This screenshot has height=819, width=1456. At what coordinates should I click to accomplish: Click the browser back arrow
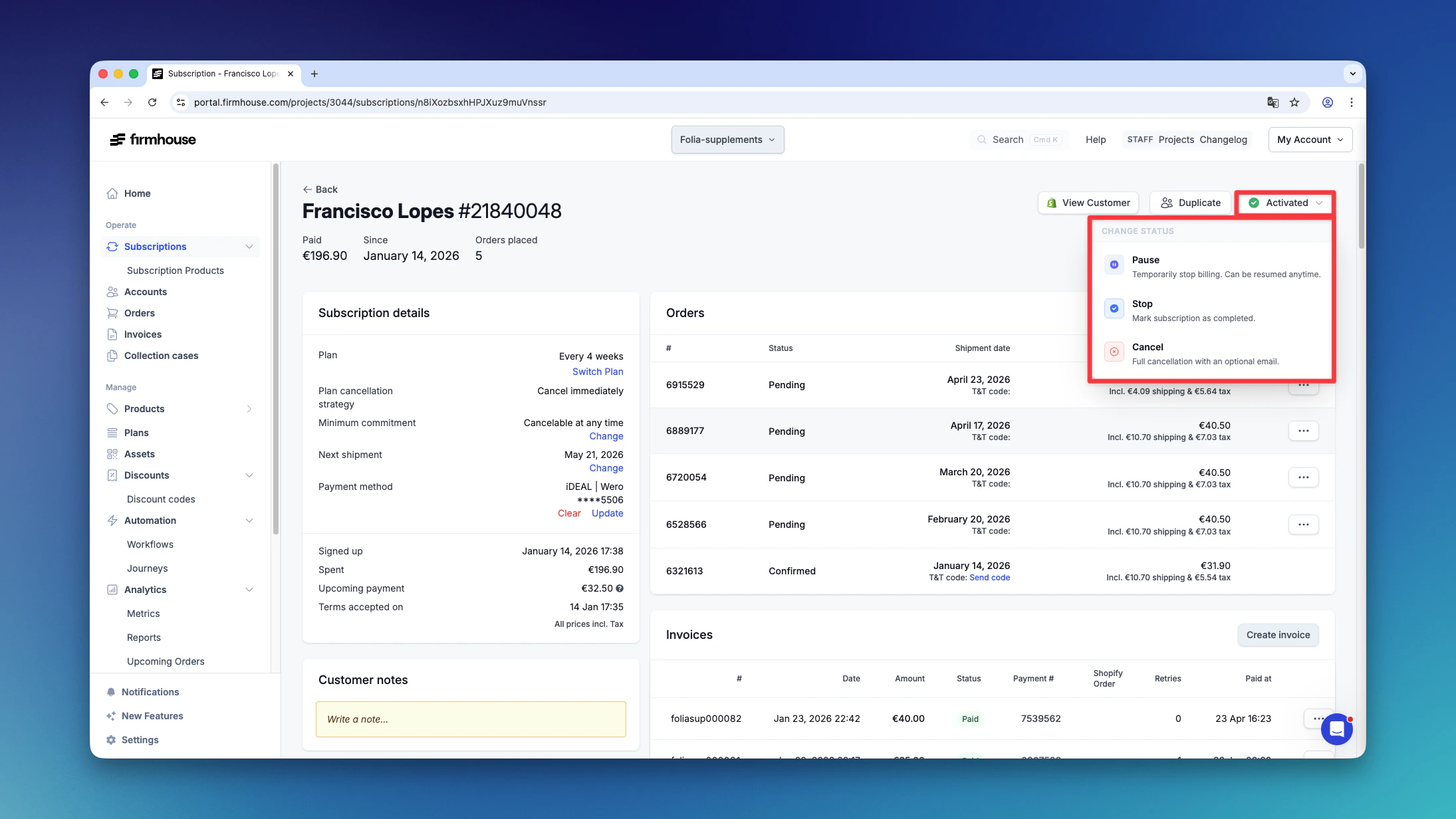click(104, 102)
